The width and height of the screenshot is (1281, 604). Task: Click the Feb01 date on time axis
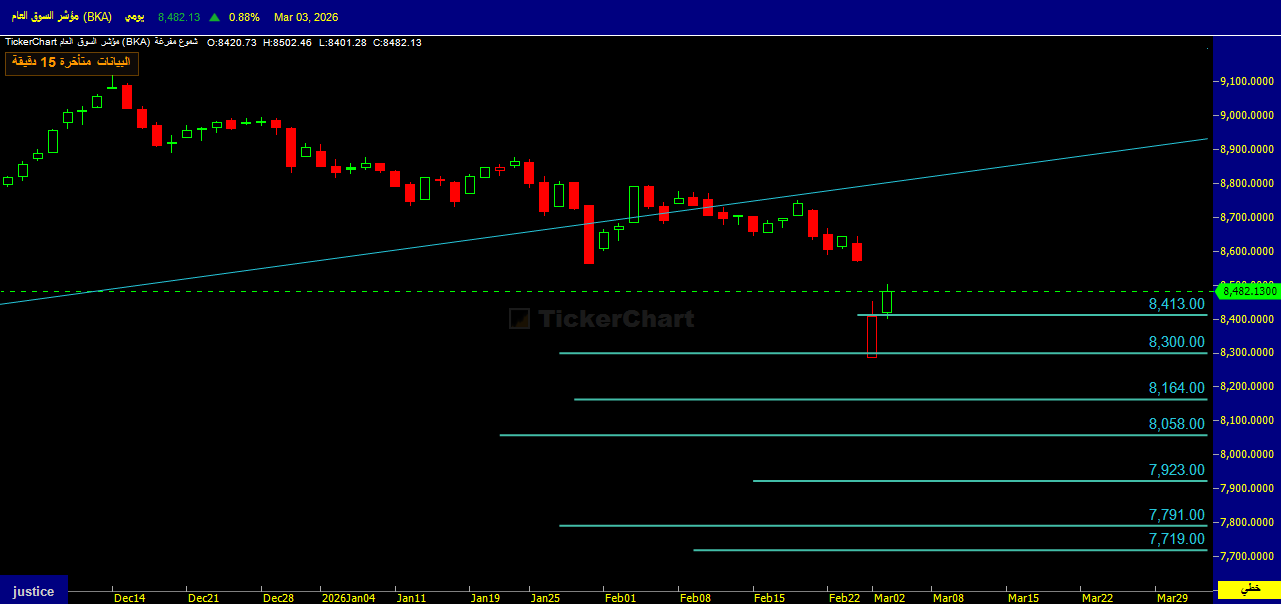coord(620,597)
